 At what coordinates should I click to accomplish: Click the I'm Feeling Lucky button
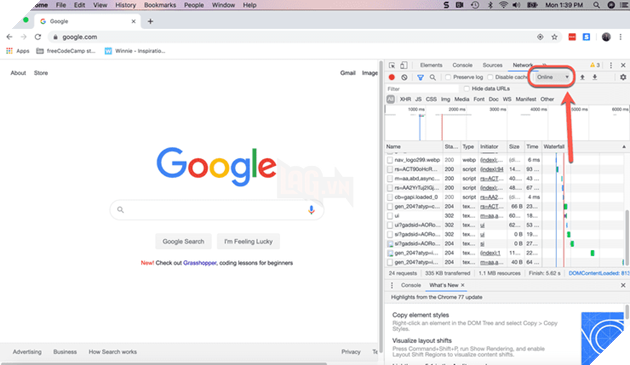pyautogui.click(x=248, y=242)
